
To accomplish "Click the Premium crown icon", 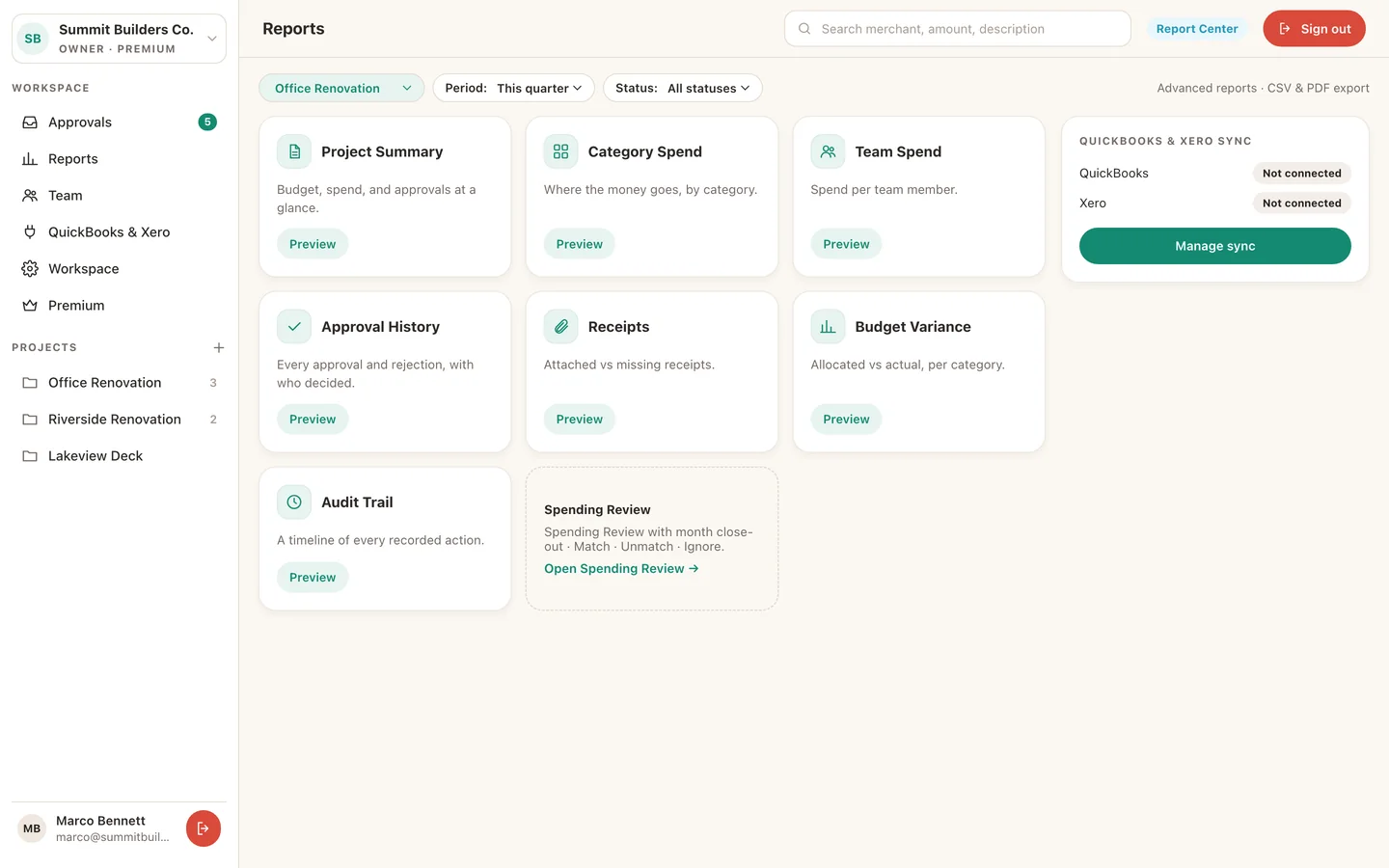I will click(30, 306).
